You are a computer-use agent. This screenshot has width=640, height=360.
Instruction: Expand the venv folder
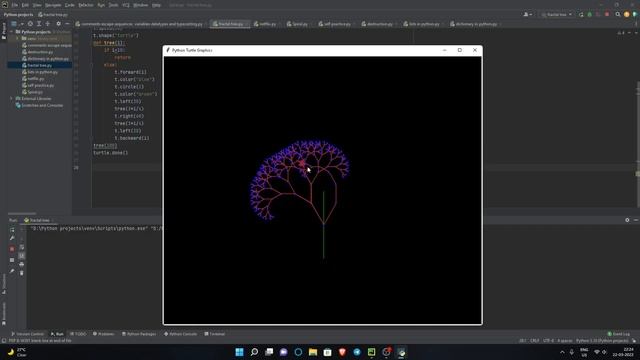pos(18,38)
